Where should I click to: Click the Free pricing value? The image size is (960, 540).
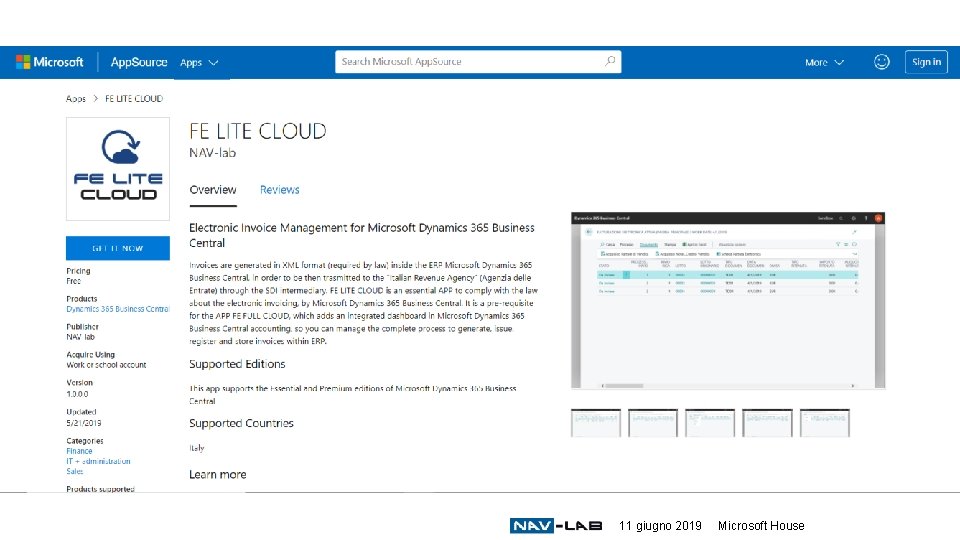click(73, 281)
